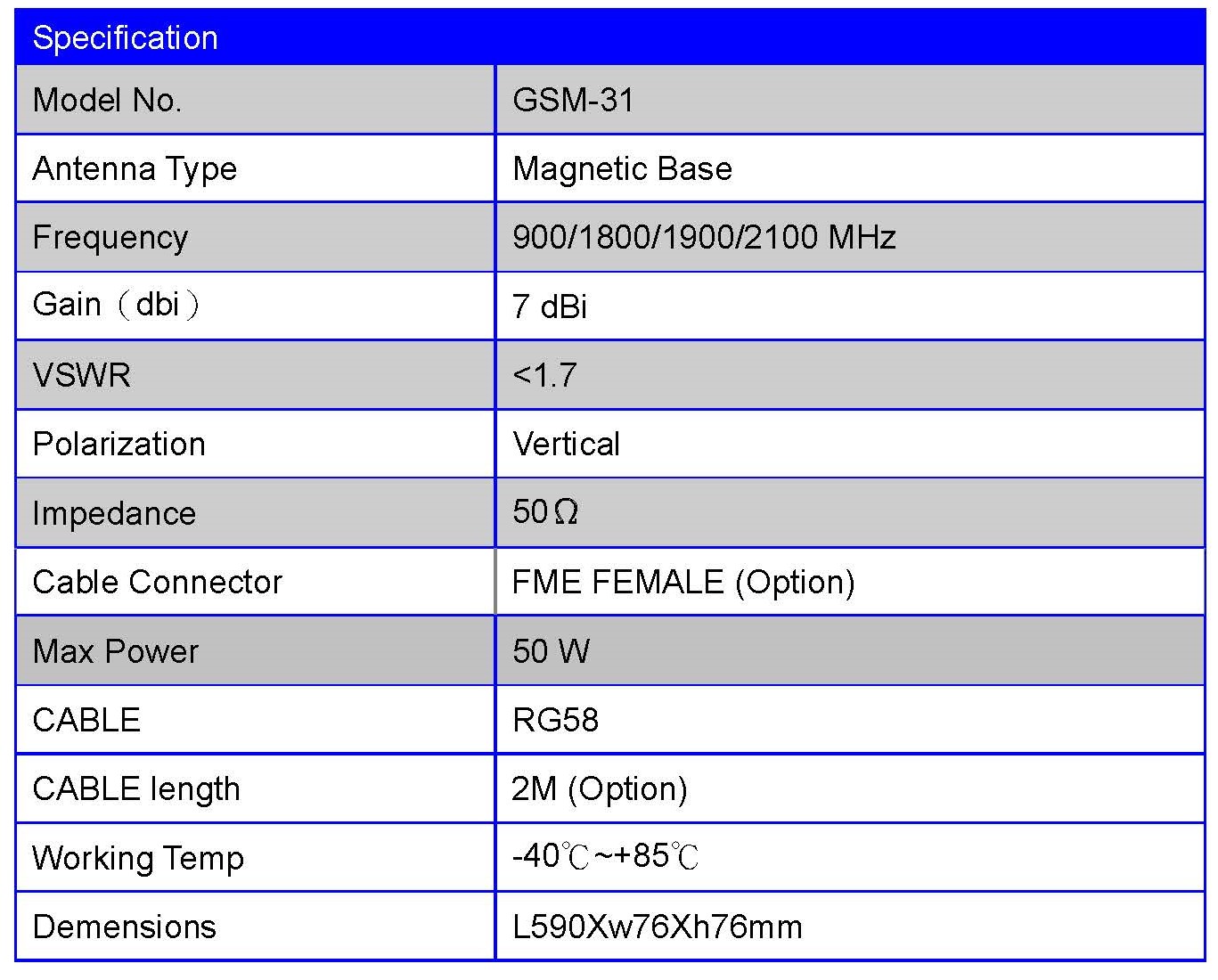Select the Working Temp label

point(138,858)
